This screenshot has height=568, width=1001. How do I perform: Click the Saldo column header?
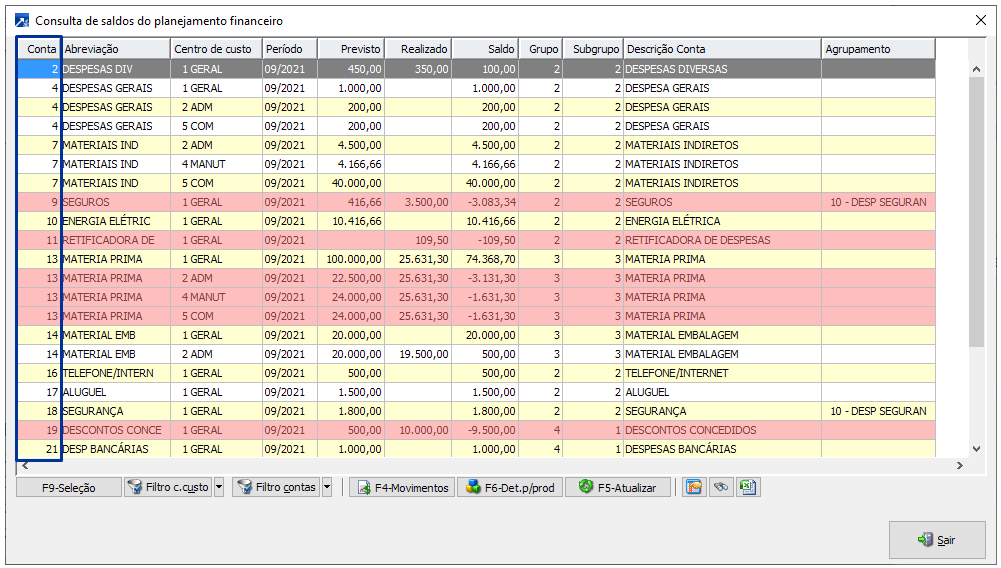[x=485, y=49]
